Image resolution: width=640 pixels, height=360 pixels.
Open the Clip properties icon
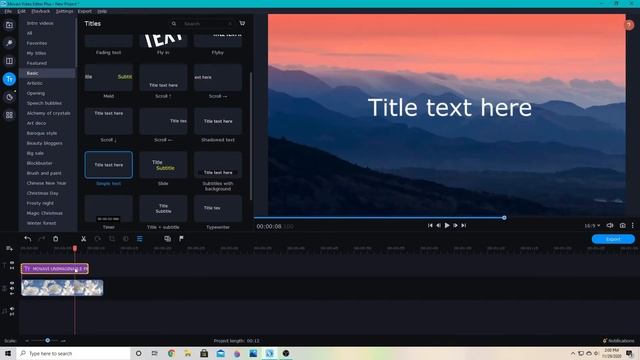point(140,239)
